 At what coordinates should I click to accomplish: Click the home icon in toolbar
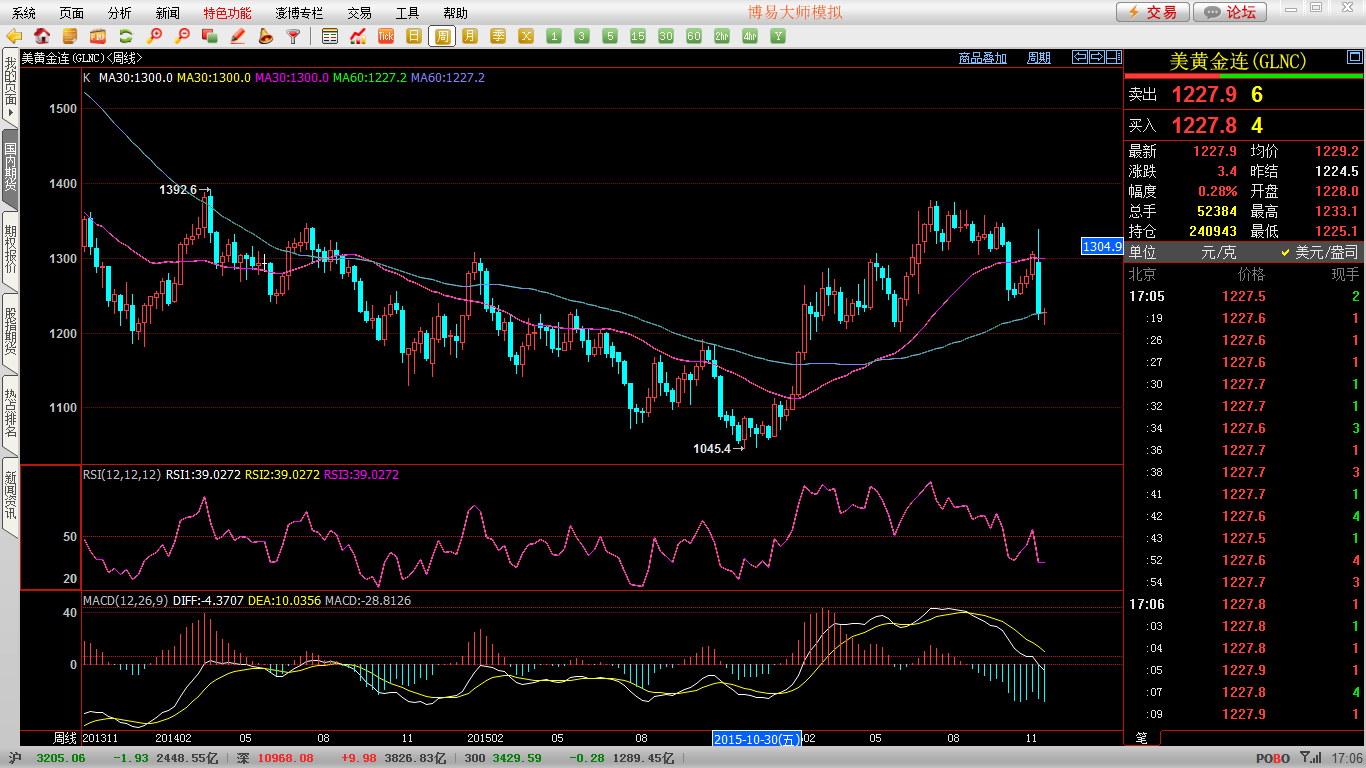(42, 36)
